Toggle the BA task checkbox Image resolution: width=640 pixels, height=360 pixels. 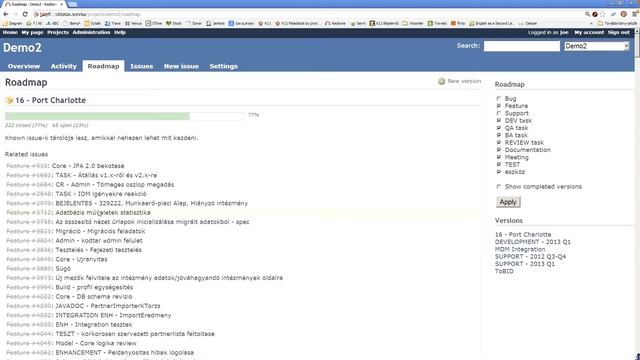point(498,135)
